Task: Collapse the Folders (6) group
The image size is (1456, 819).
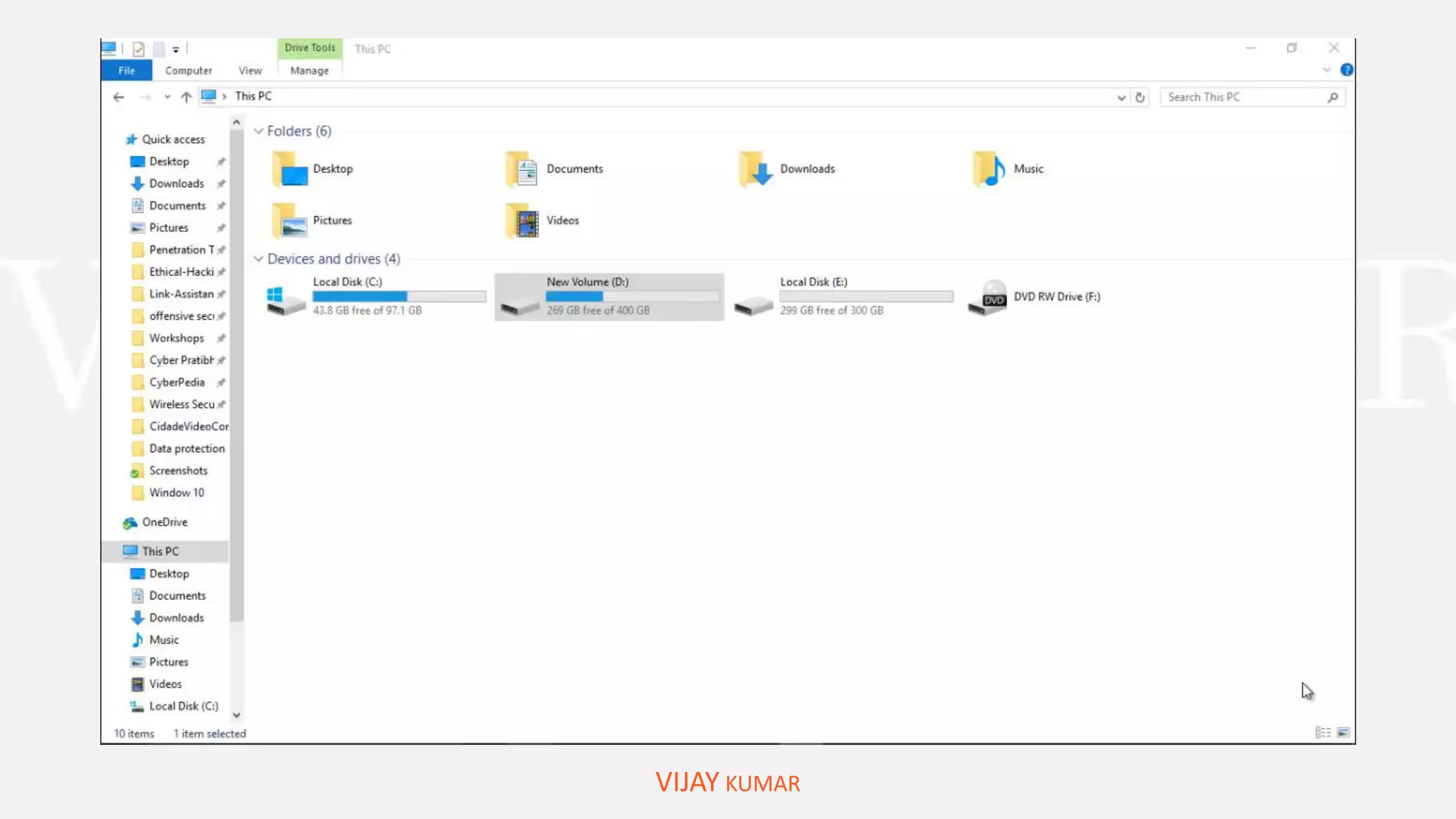Action: coord(259,131)
